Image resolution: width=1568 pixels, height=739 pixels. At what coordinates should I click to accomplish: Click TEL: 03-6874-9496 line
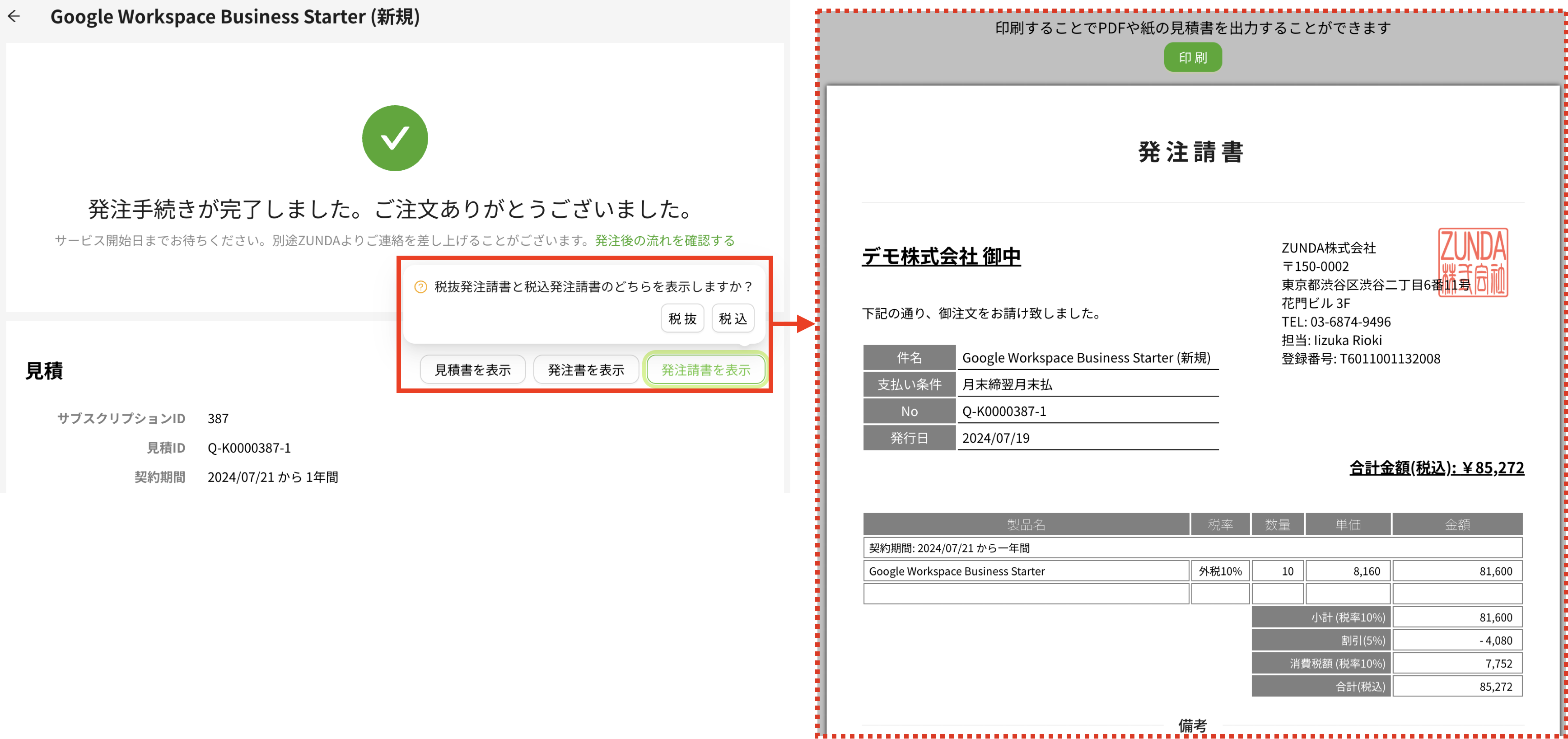1336,322
